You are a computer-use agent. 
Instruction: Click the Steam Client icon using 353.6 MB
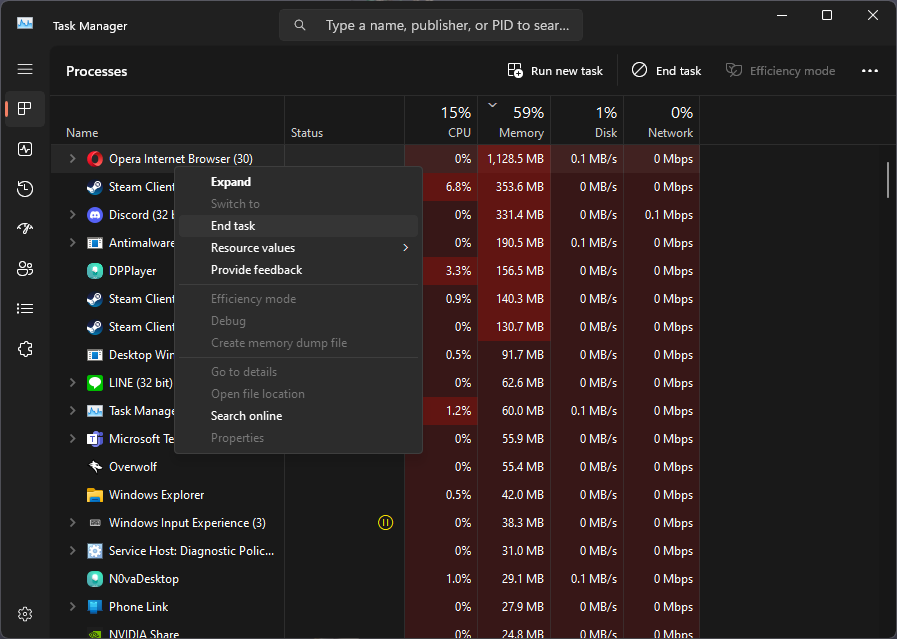tap(94, 187)
